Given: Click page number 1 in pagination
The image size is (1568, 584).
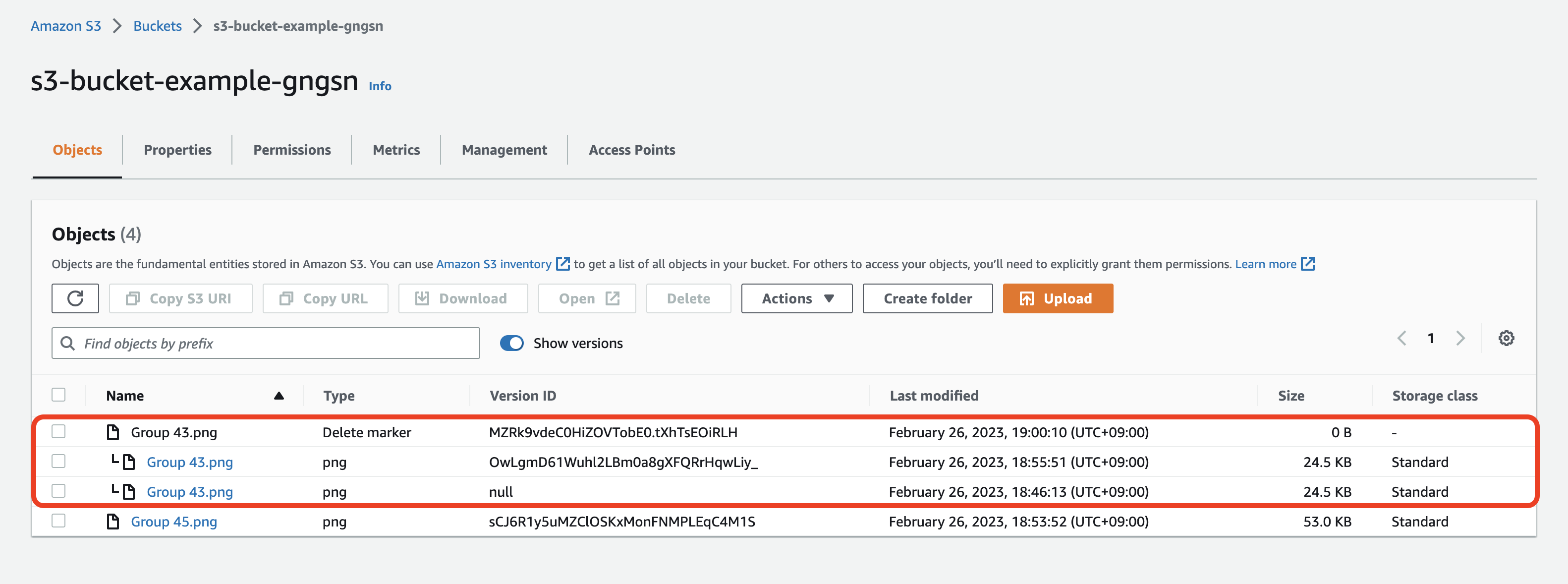Looking at the screenshot, I should coord(1431,338).
